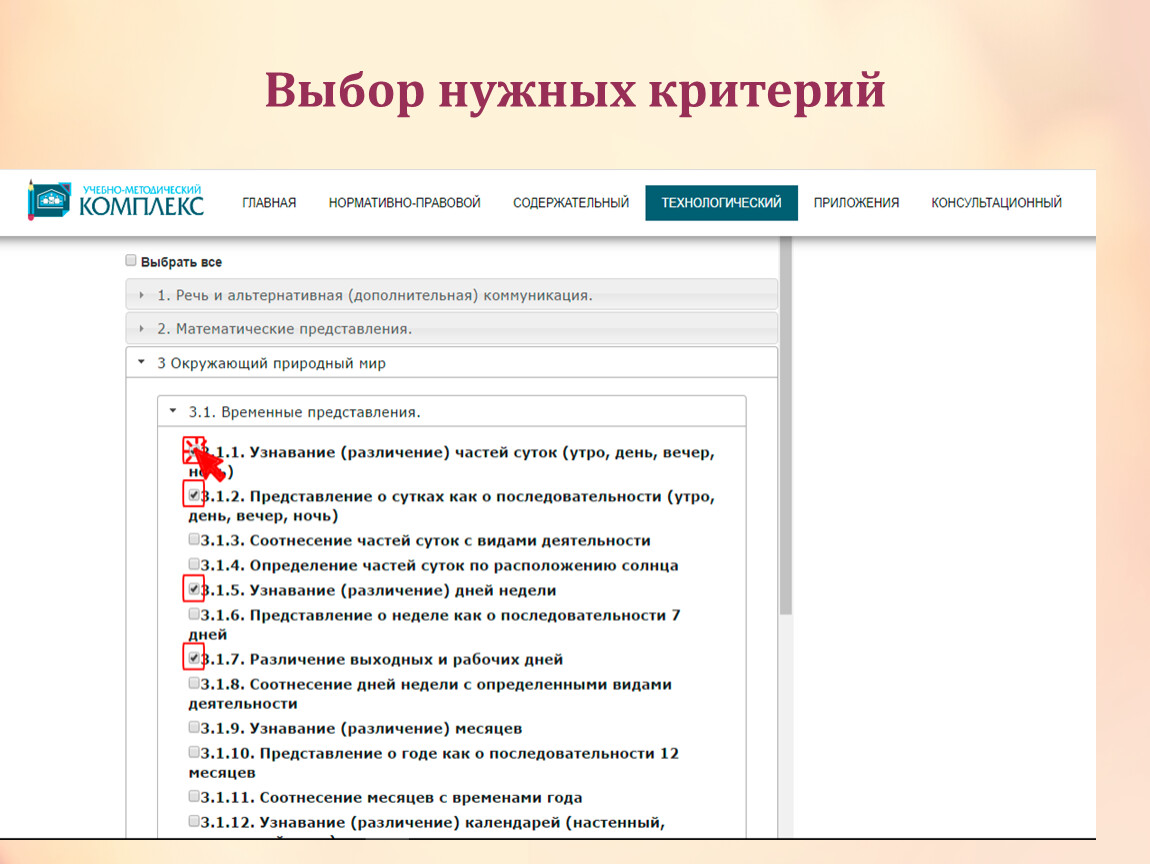1150x864 pixels.
Task: Uncheck item 3.1.2 Представление о сутках
Action: pyautogui.click(x=194, y=495)
